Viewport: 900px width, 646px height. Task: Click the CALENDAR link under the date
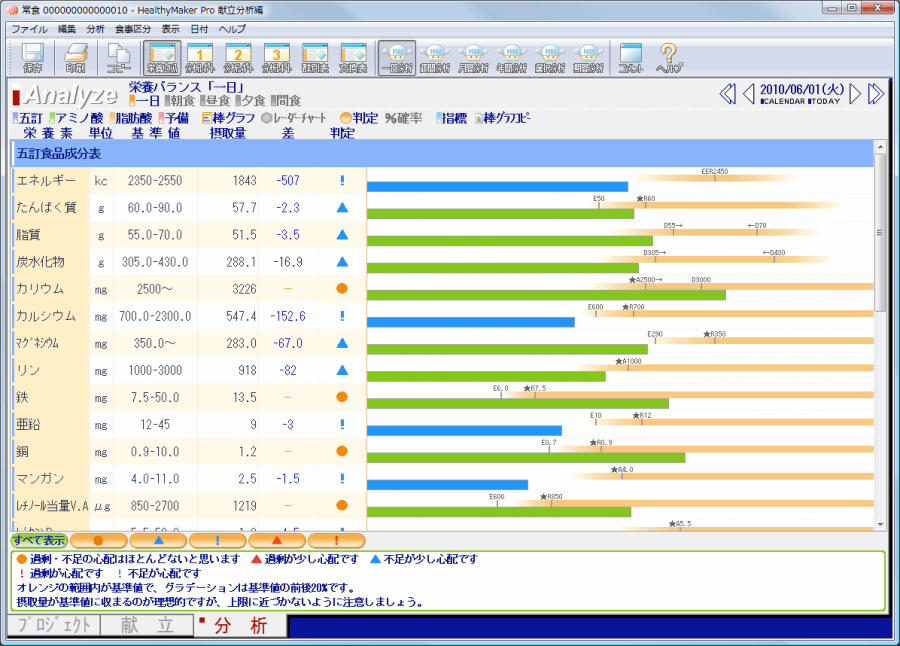[782, 101]
